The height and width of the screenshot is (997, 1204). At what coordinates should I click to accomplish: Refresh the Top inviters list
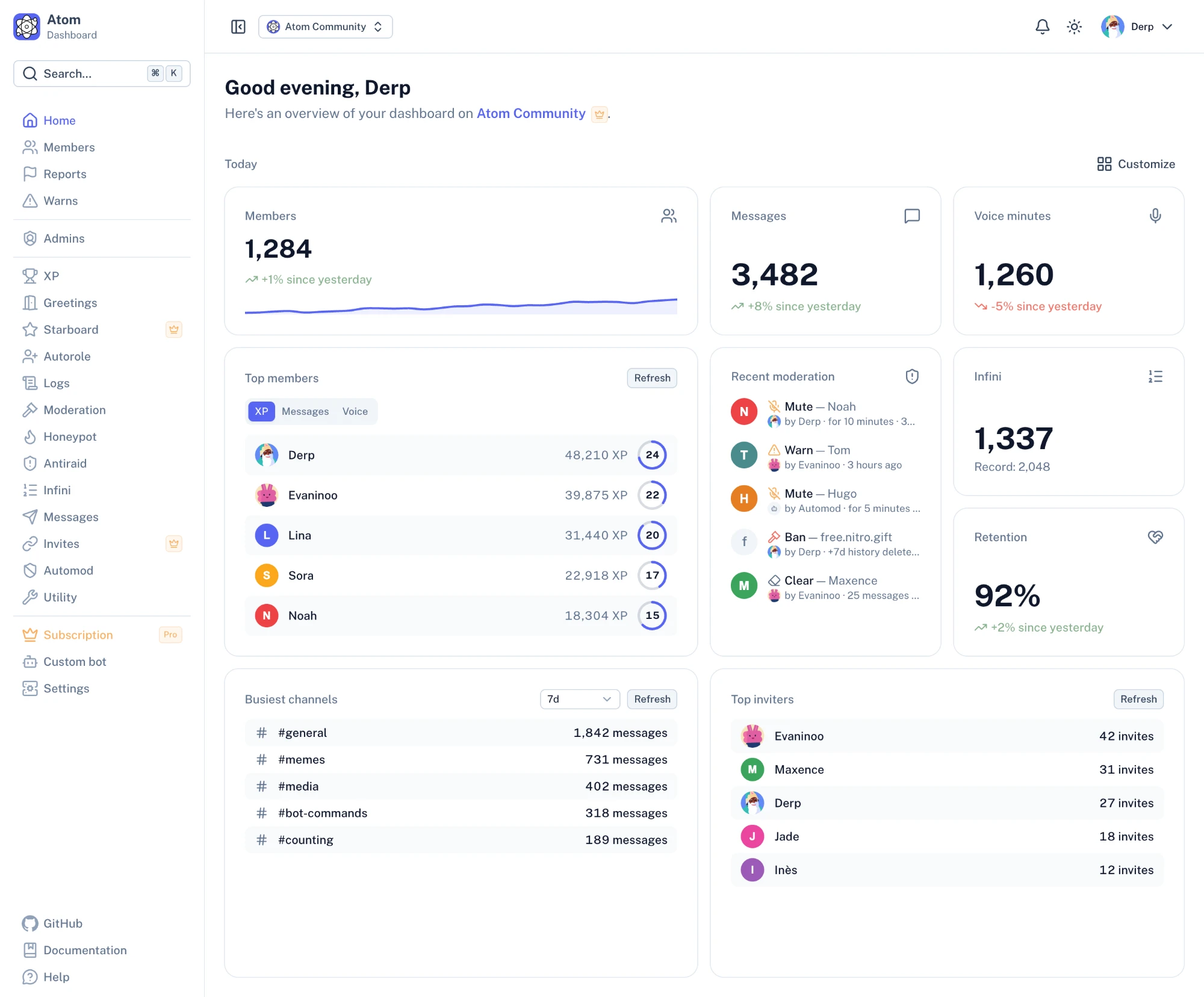(1138, 699)
